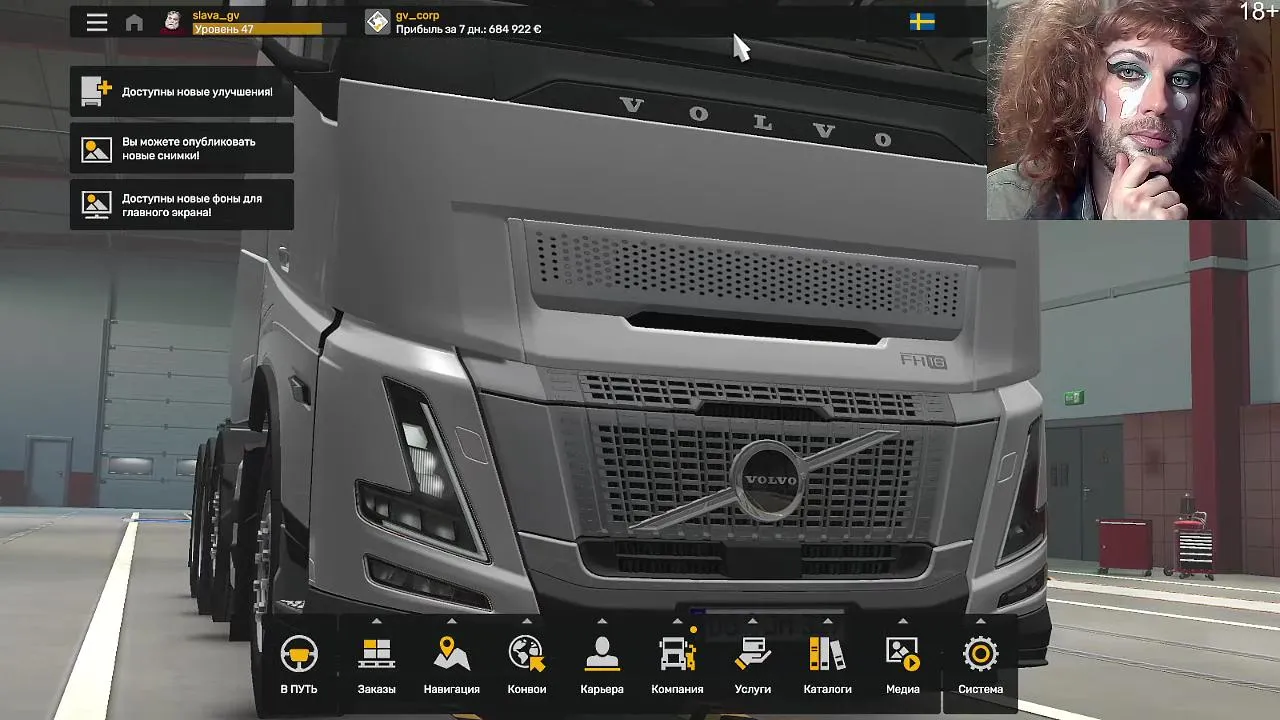This screenshot has height=720, width=1280.
Task: Click the upgrades notification plus icon
Action: point(96,92)
